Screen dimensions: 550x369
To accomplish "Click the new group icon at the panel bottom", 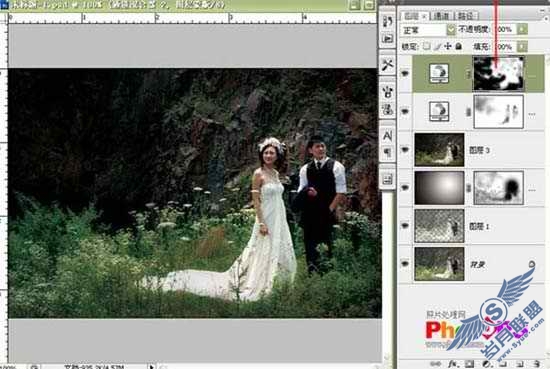I will [x=502, y=364].
